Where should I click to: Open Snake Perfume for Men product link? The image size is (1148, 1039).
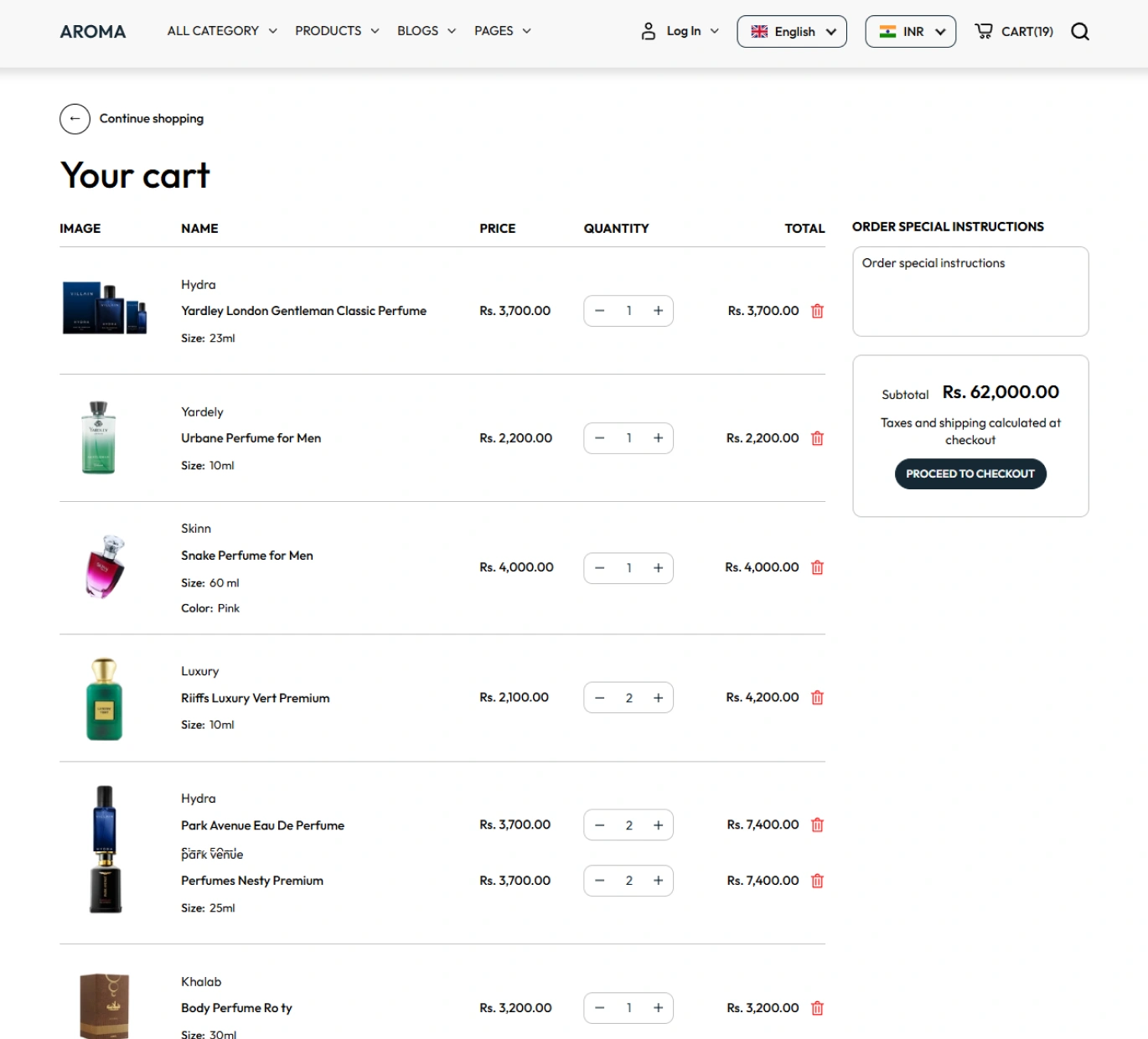(247, 556)
